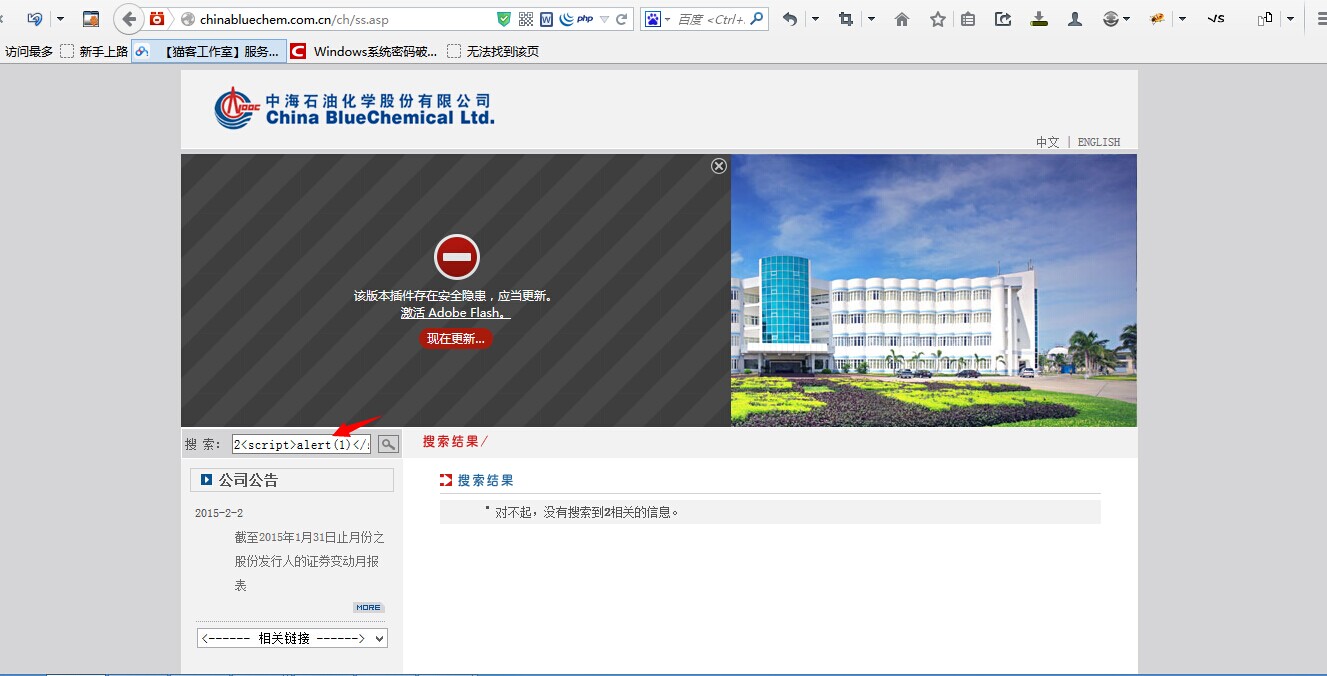The height and width of the screenshot is (676, 1327).
Task: Click the red camera icon beside the URL
Action: 157,19
